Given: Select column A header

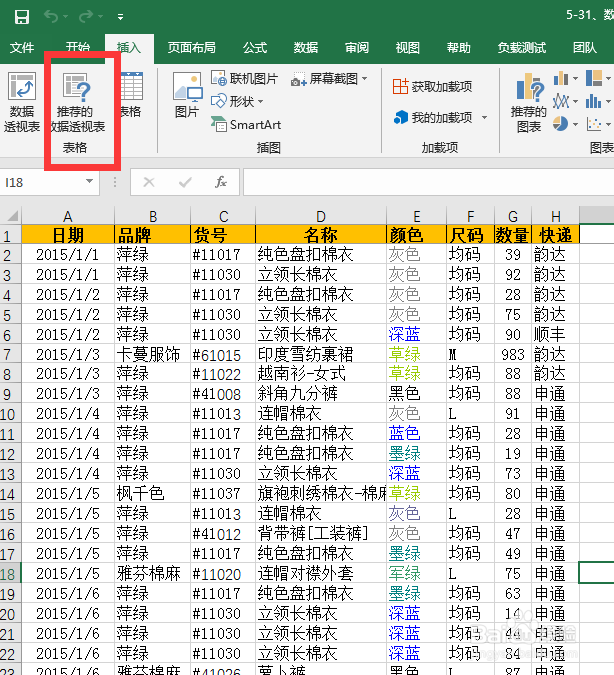Looking at the screenshot, I should pyautogui.click(x=68, y=216).
